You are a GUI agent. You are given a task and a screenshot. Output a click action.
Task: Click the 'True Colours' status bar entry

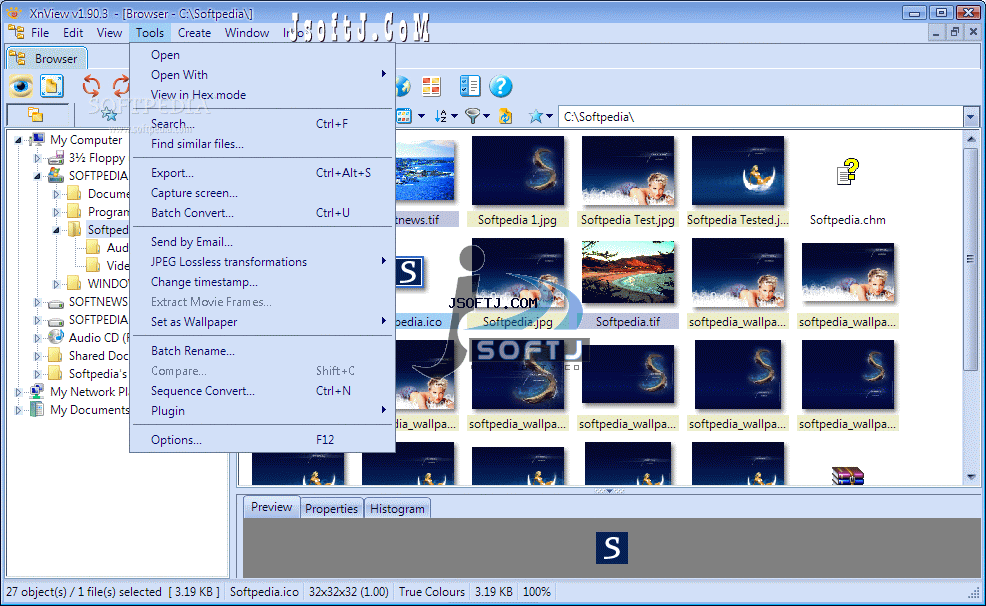click(431, 592)
